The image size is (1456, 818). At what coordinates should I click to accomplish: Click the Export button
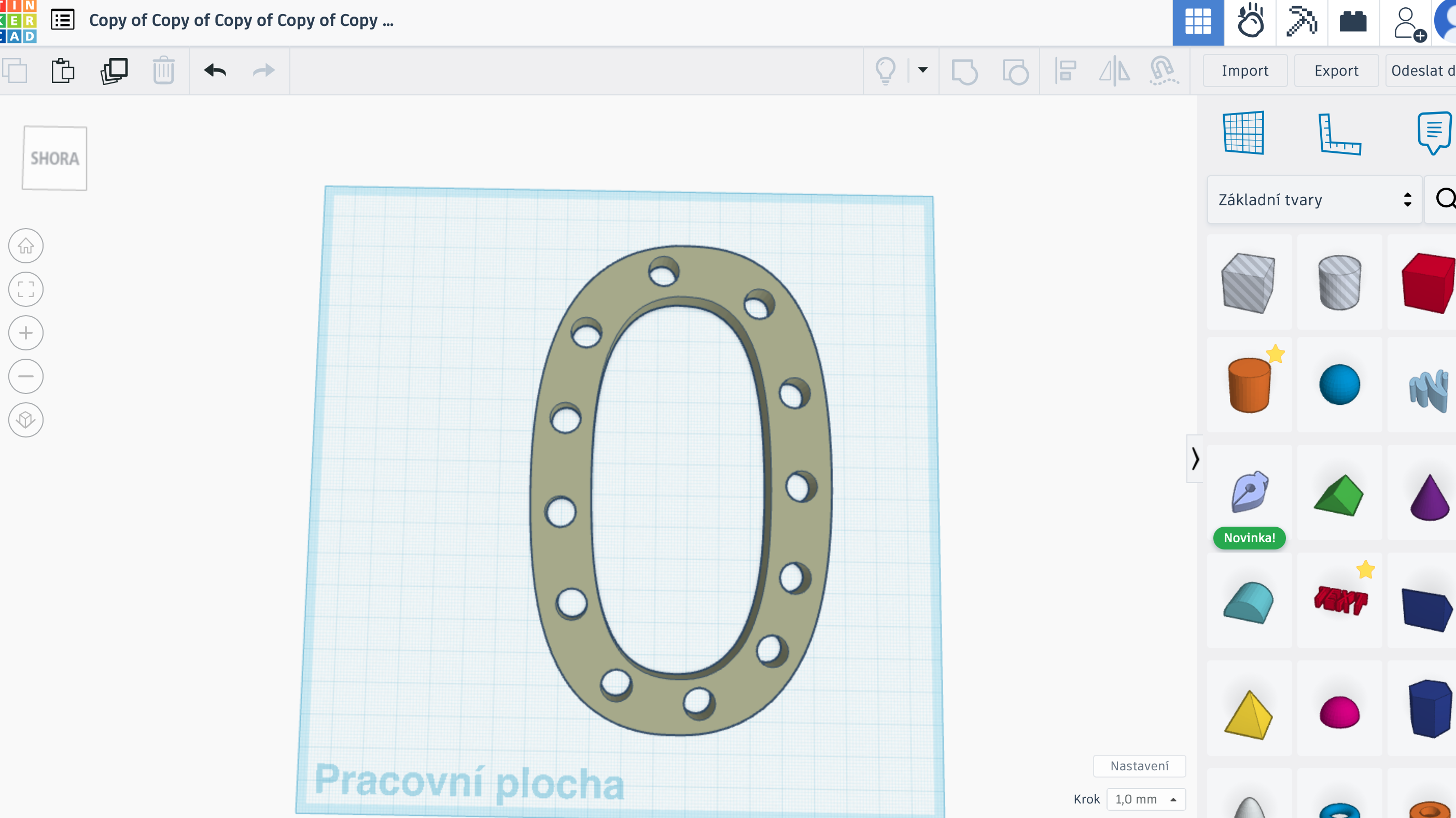point(1336,70)
